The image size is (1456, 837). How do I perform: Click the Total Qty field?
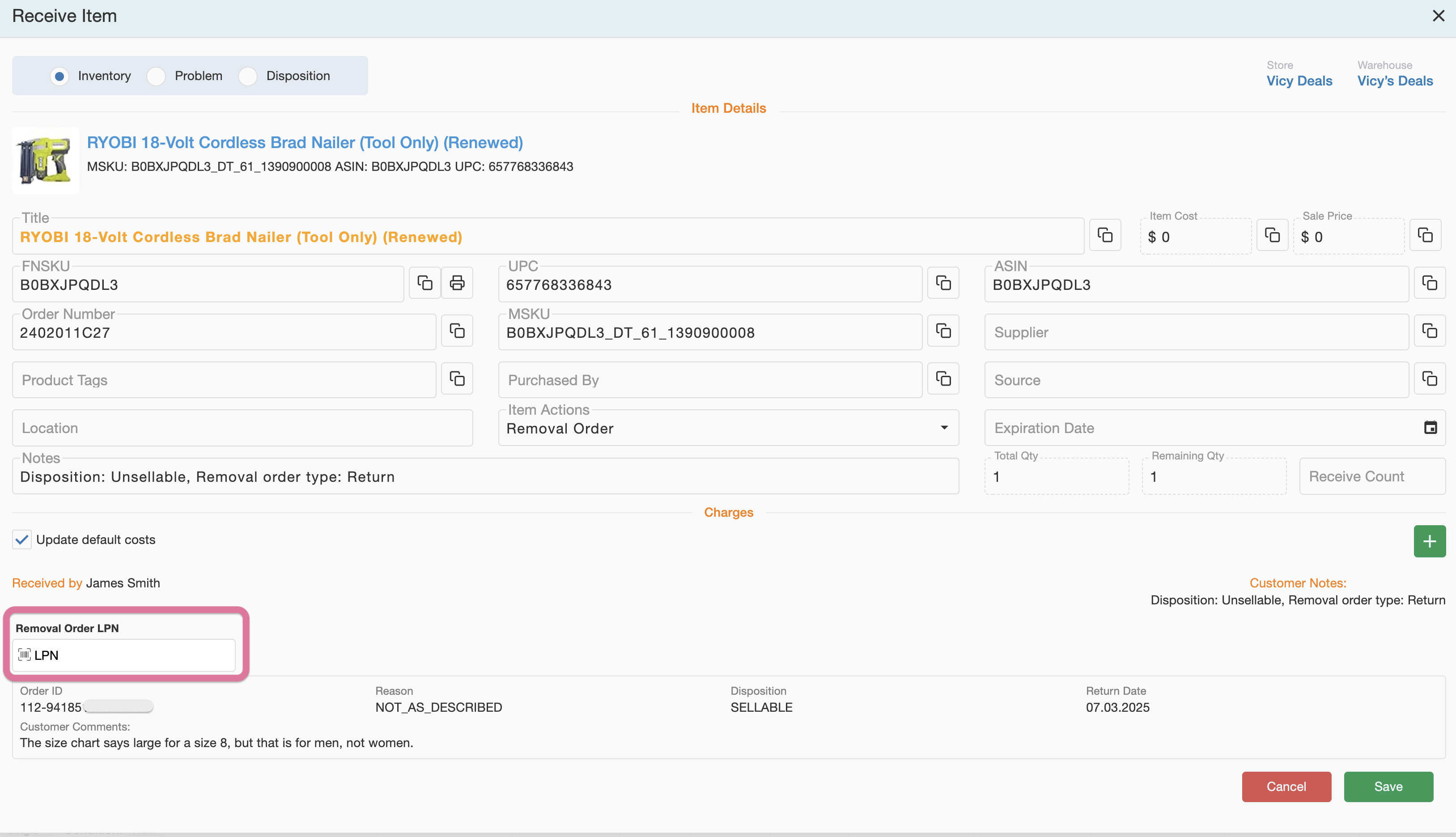(1057, 476)
